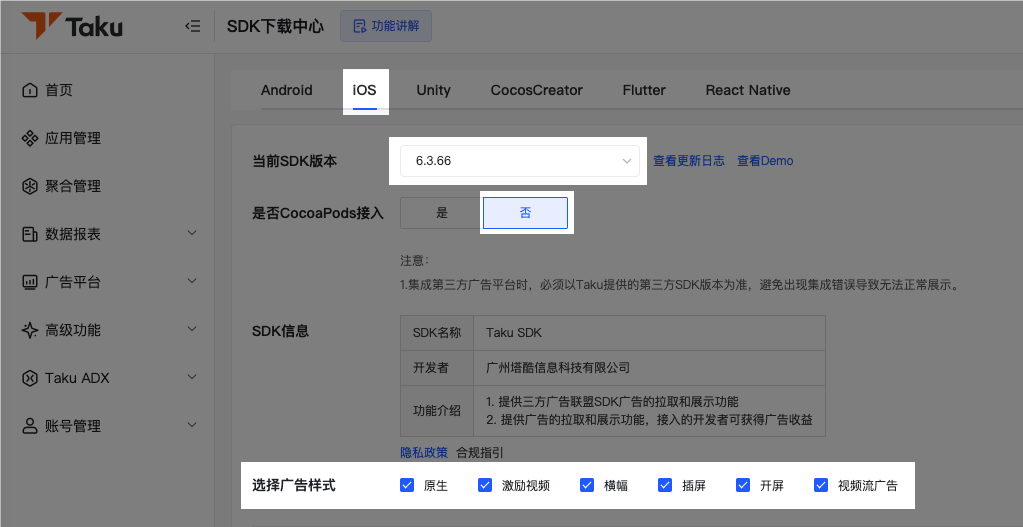The height and width of the screenshot is (527, 1023).
Task: Click the 功能讲解 button
Action: tap(386, 26)
